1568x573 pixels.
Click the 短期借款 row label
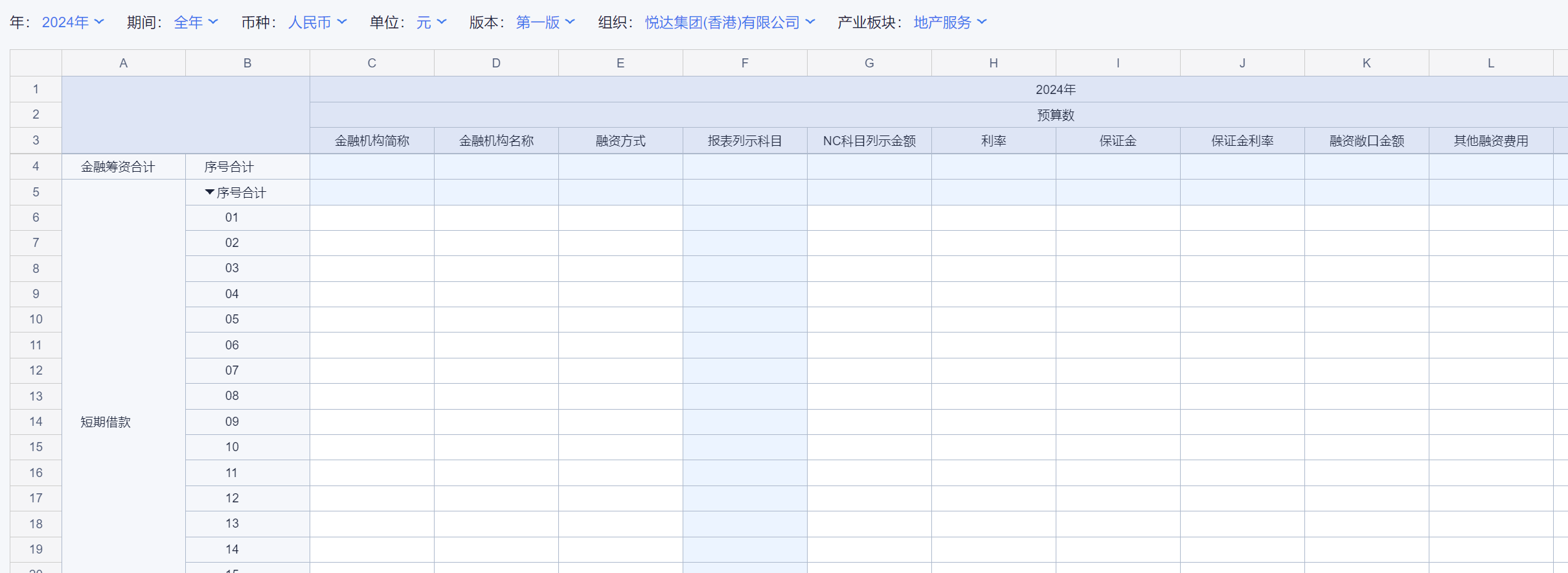106,422
